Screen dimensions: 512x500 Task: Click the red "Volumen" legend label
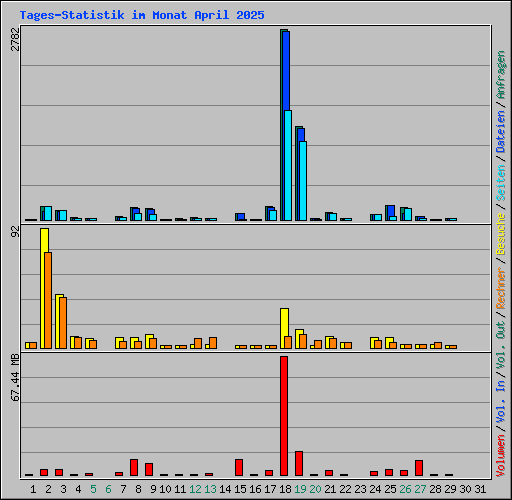[500, 456]
